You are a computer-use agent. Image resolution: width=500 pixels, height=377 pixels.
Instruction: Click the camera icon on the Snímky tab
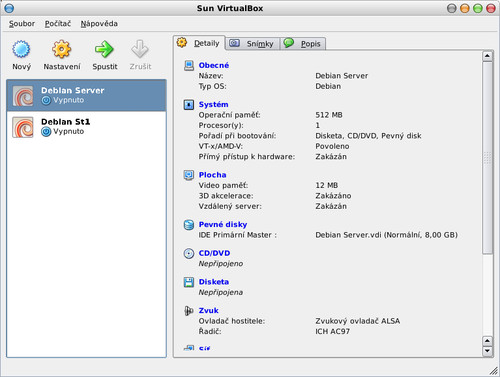tap(234, 43)
